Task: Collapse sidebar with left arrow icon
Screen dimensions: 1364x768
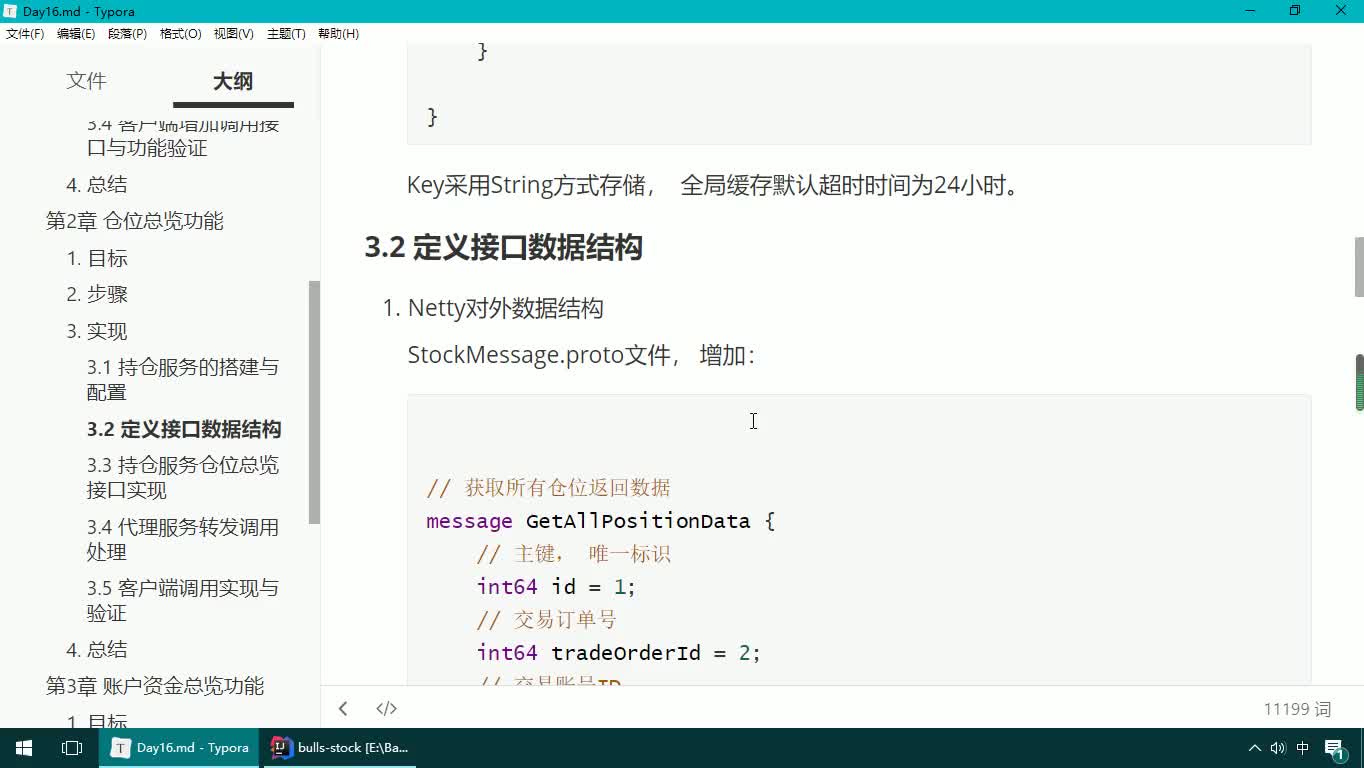Action: (343, 708)
